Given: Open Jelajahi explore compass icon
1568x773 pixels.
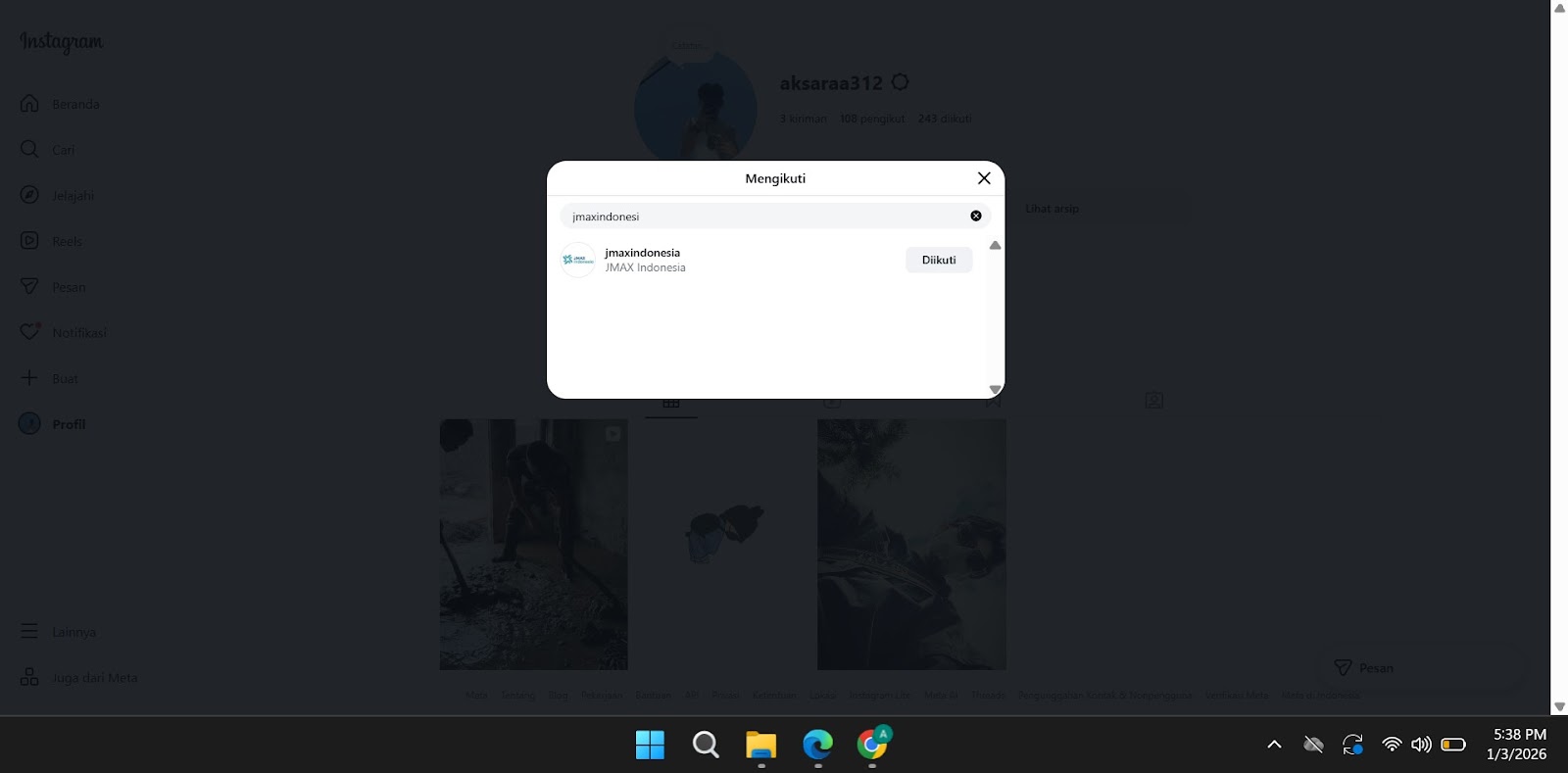Looking at the screenshot, I should coord(29,195).
